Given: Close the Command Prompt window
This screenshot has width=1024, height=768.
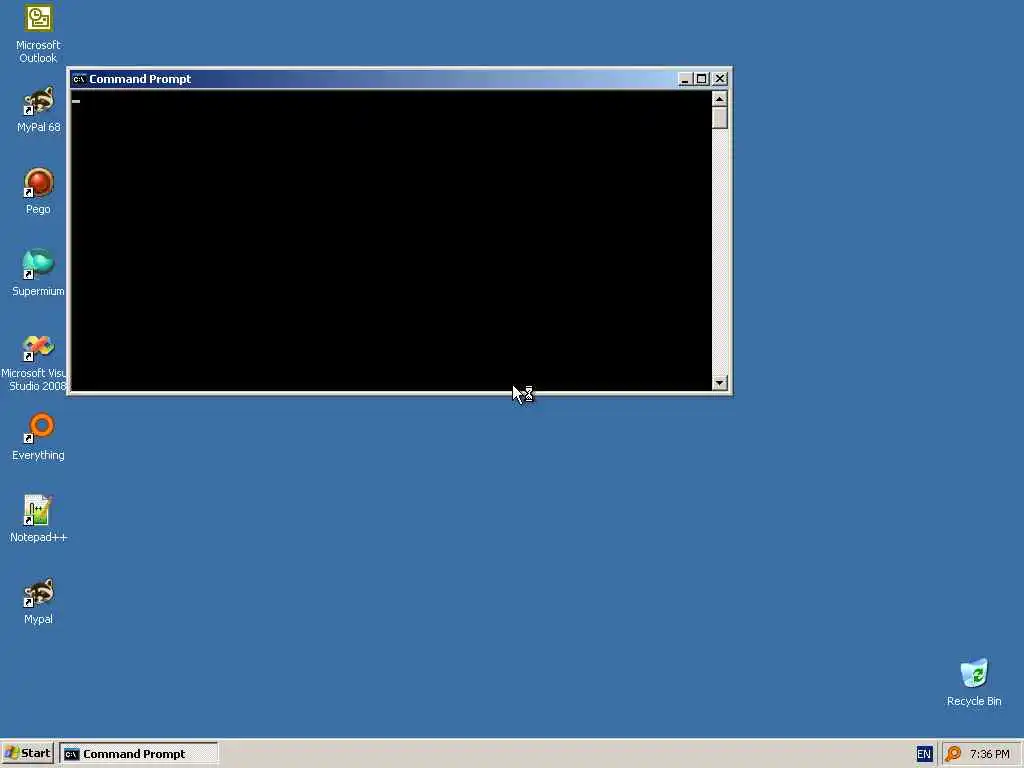Looking at the screenshot, I should pos(720,79).
